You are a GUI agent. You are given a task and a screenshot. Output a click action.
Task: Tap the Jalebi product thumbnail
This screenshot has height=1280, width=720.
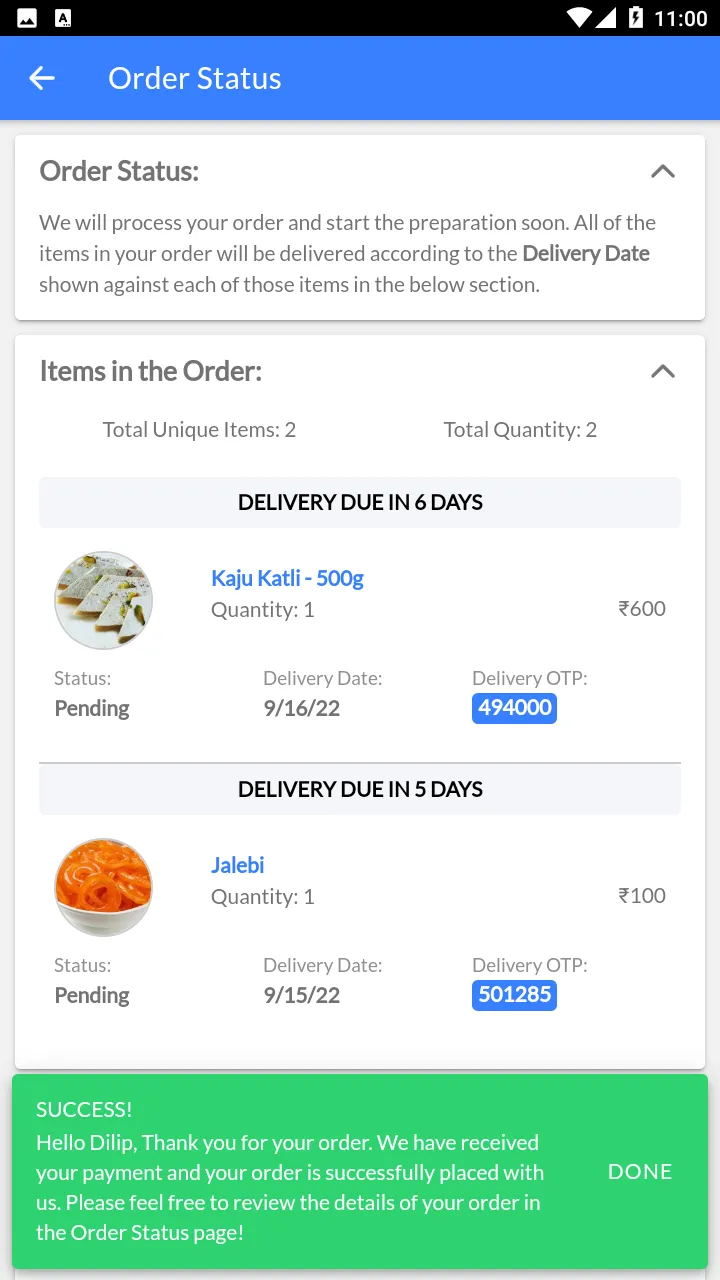click(x=103, y=887)
